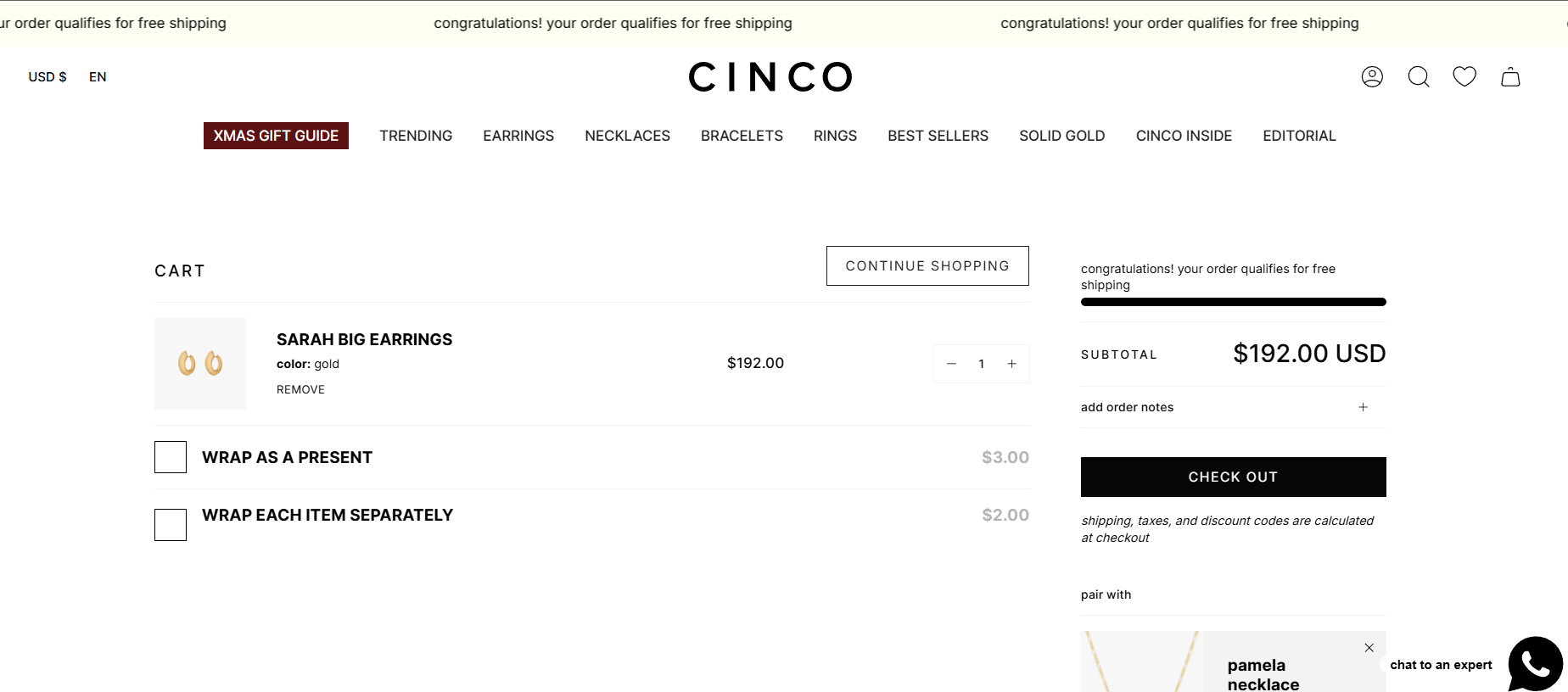Open the USD currency selector

point(48,77)
